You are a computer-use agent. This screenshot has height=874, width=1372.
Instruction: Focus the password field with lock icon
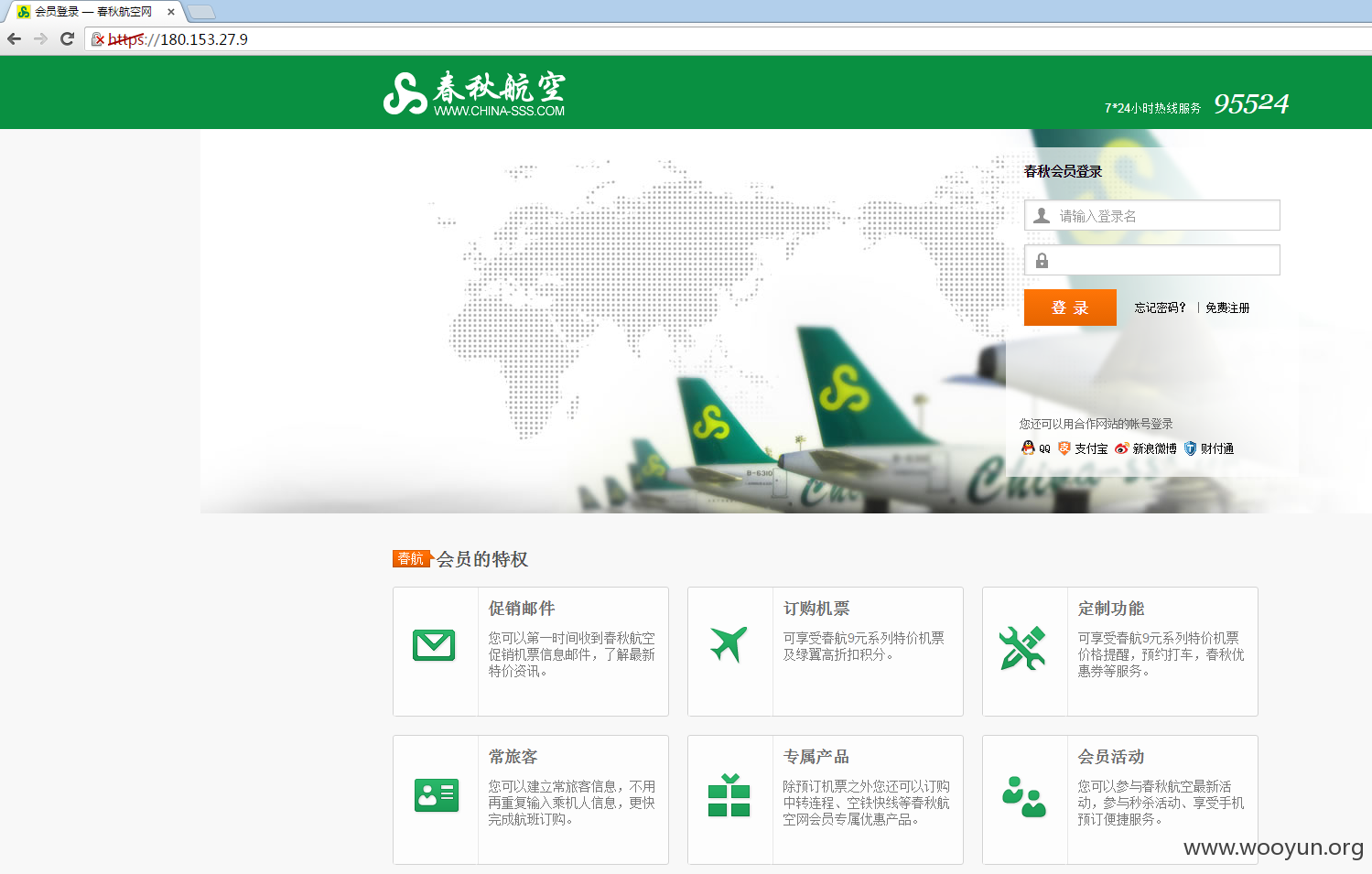(x=1151, y=260)
